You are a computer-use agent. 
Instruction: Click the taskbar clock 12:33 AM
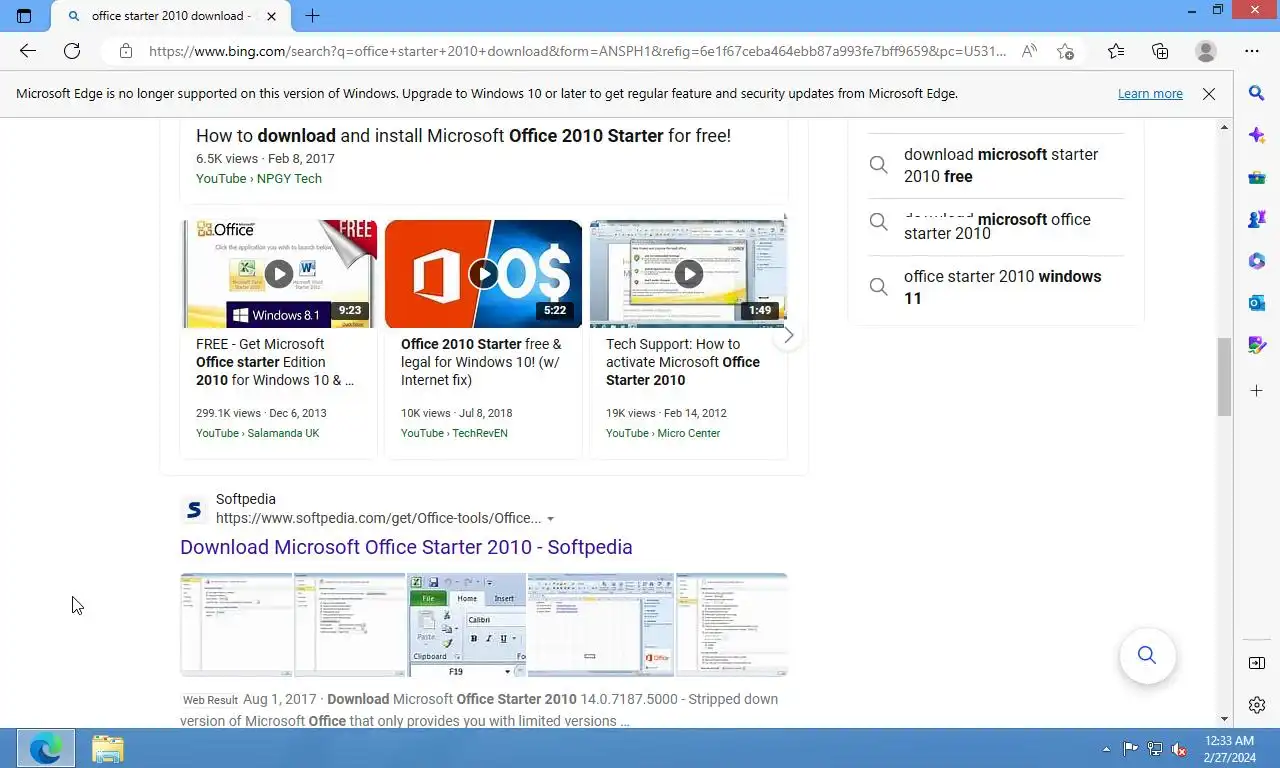1229,741
